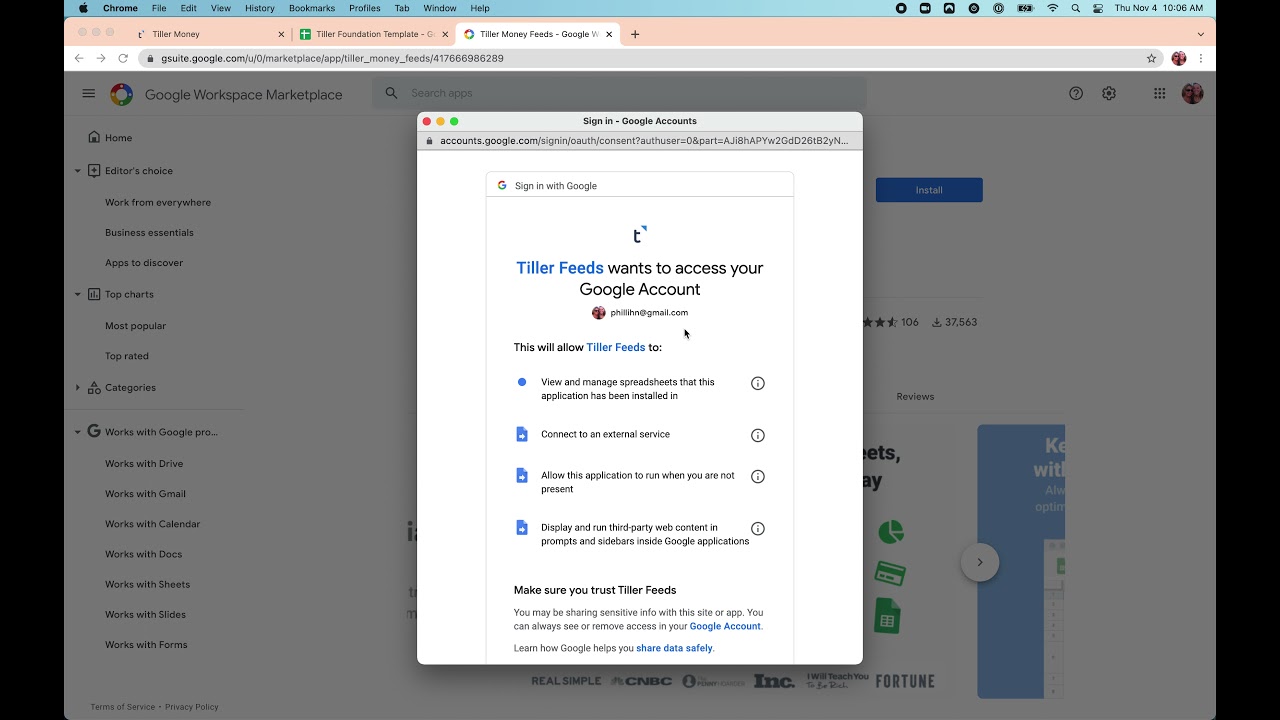Expand the Categories section
This screenshot has height=720, width=1280.
click(78, 388)
